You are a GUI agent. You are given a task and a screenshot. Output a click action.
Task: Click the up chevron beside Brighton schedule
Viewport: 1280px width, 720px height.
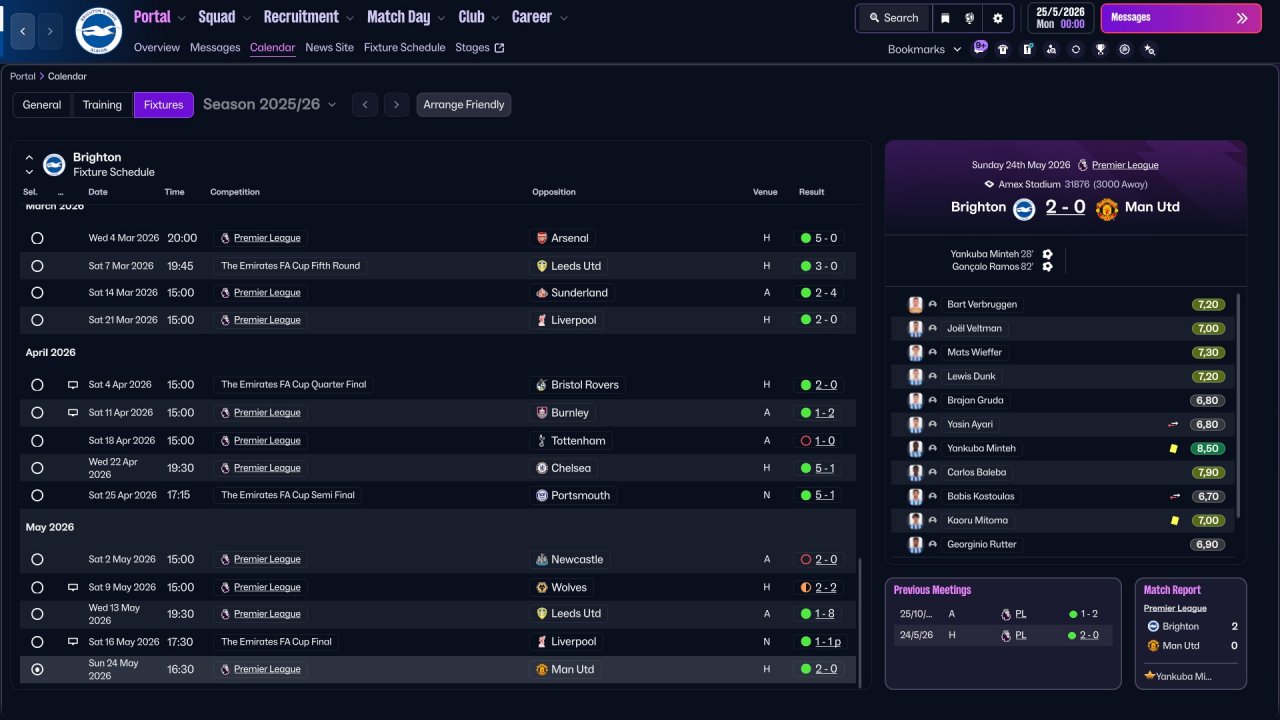[29, 158]
